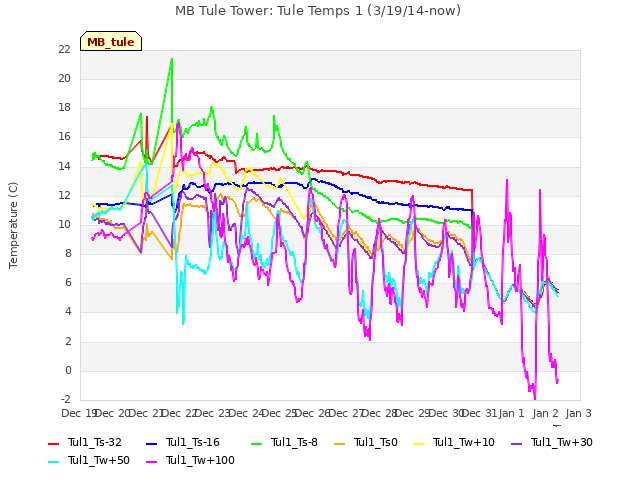Select the Tul1_Ts-32 legend label

point(95,442)
